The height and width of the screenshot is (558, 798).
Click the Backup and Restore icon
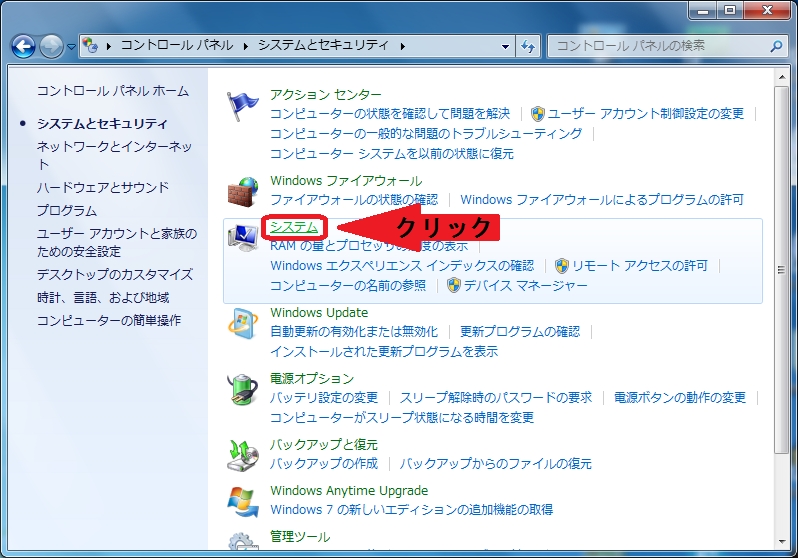click(243, 454)
